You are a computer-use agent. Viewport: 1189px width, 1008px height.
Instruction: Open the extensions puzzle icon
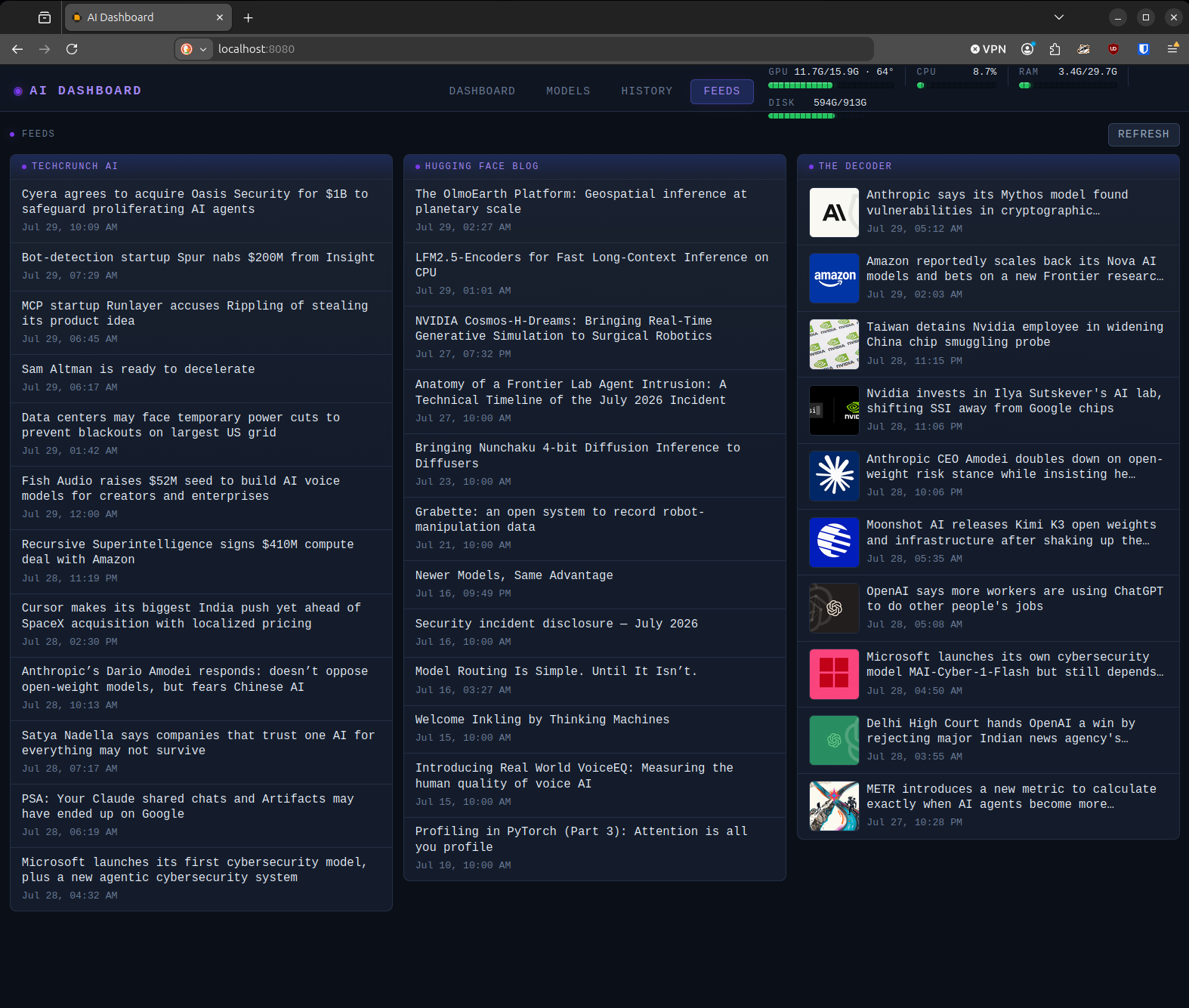1055,49
